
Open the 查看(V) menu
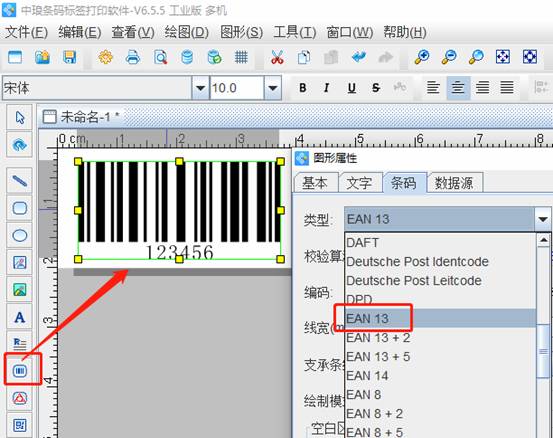pos(133,32)
